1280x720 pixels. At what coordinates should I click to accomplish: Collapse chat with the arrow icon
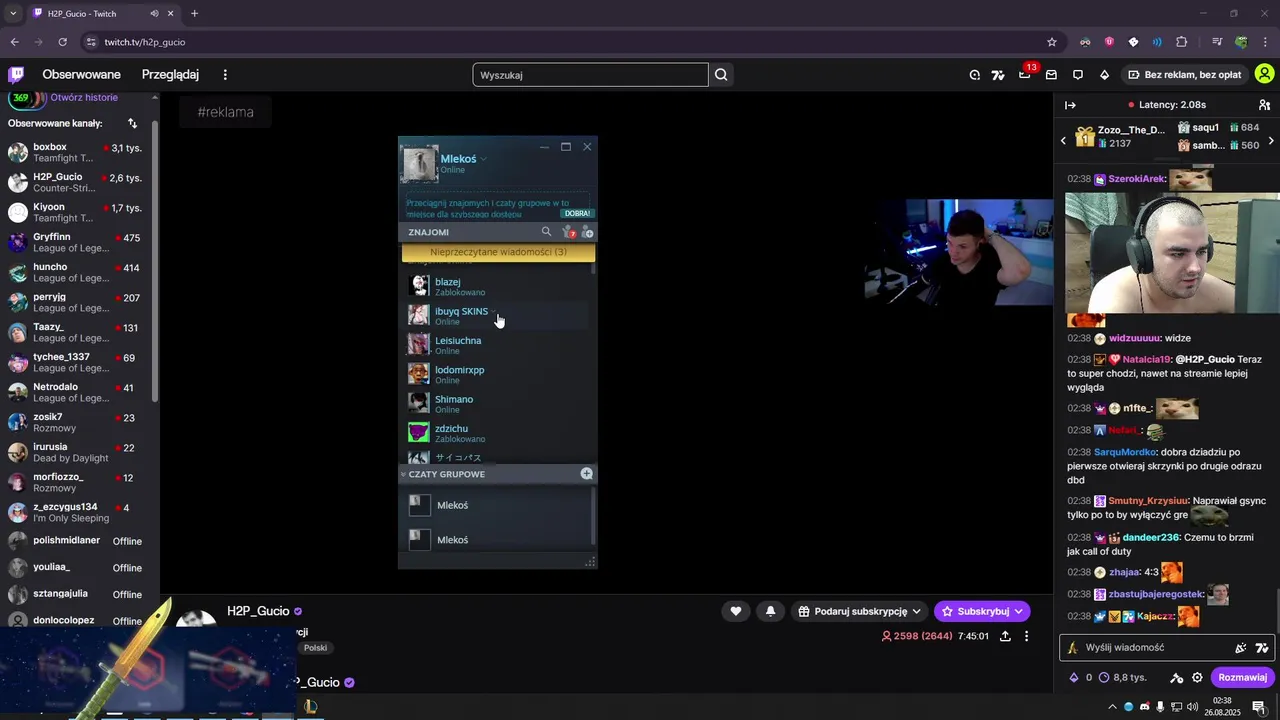pyautogui.click(x=1070, y=105)
